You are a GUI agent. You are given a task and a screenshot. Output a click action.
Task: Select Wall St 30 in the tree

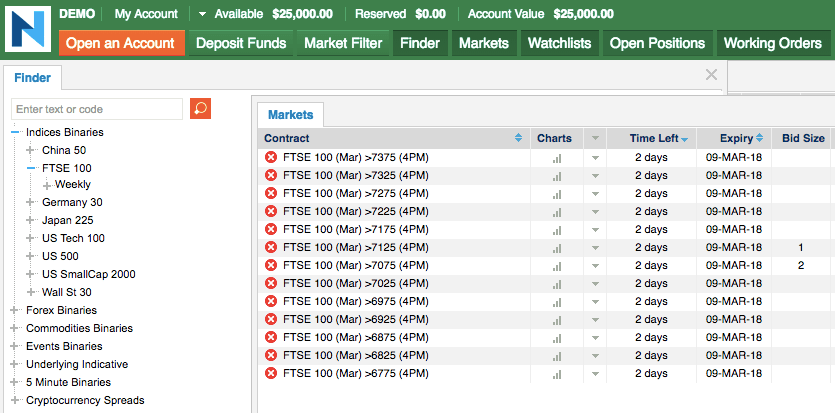pyautogui.click(x=67, y=292)
